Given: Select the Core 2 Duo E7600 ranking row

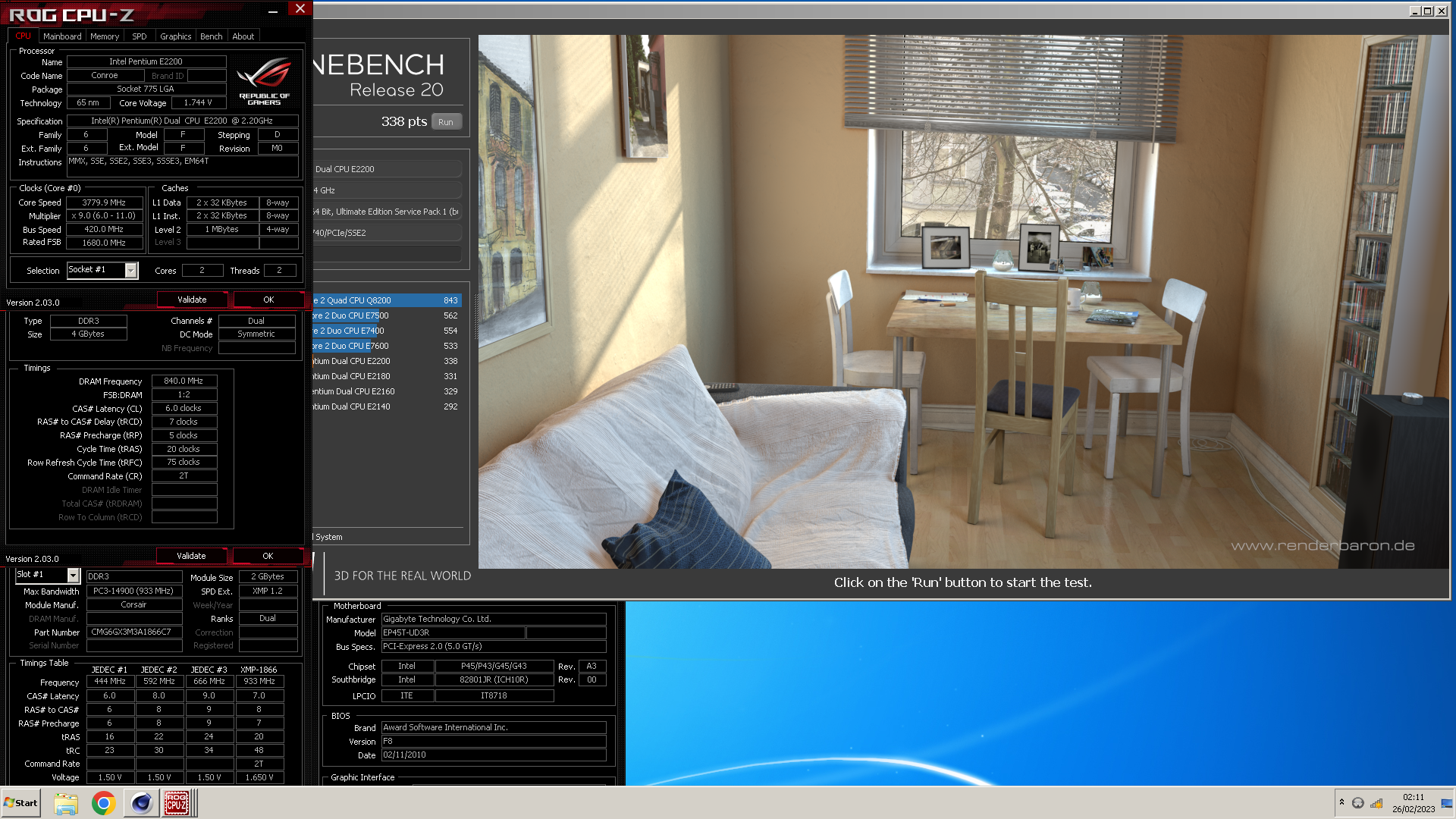Looking at the screenshot, I should [x=387, y=346].
